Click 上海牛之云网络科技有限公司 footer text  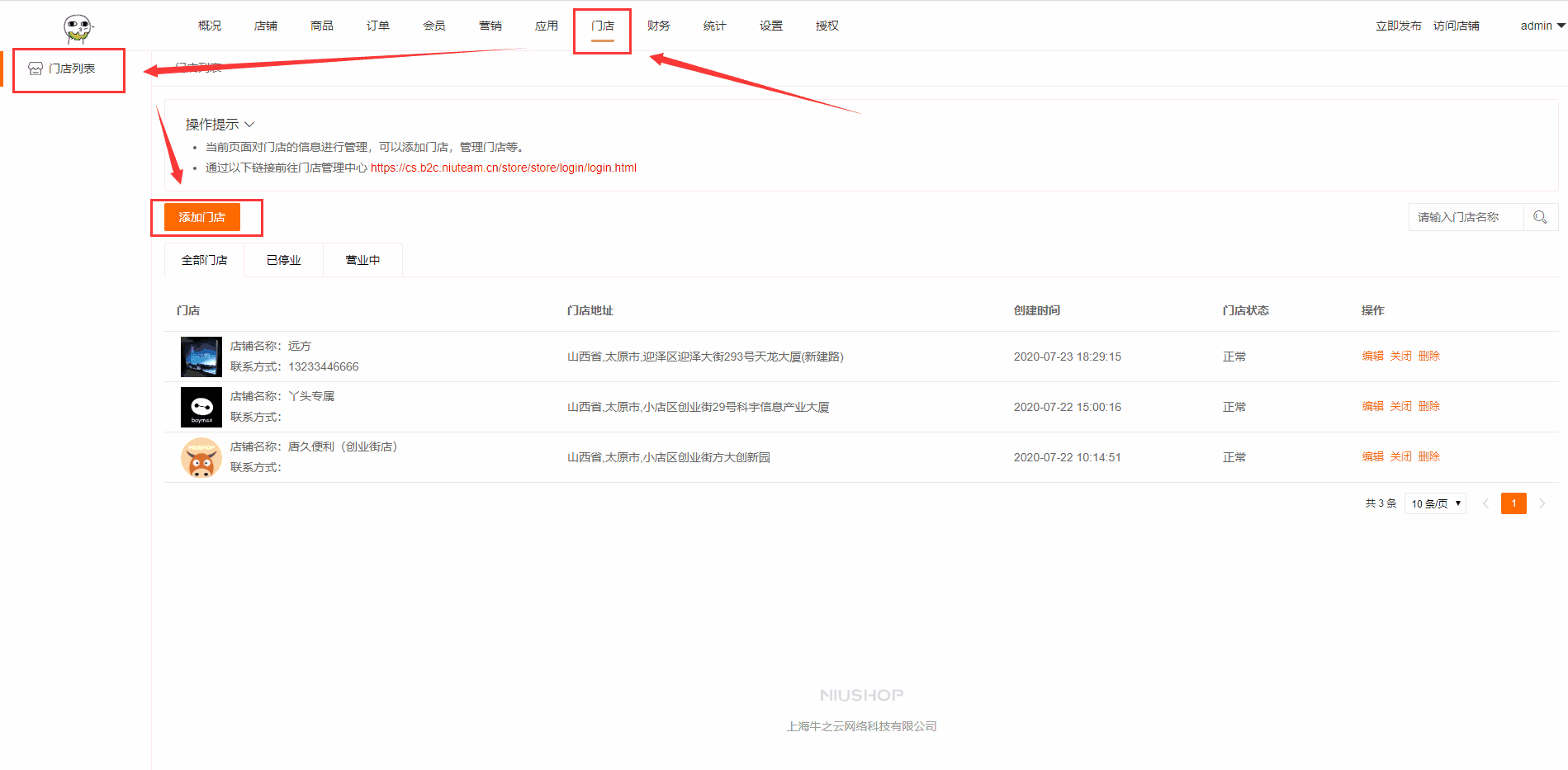(861, 726)
